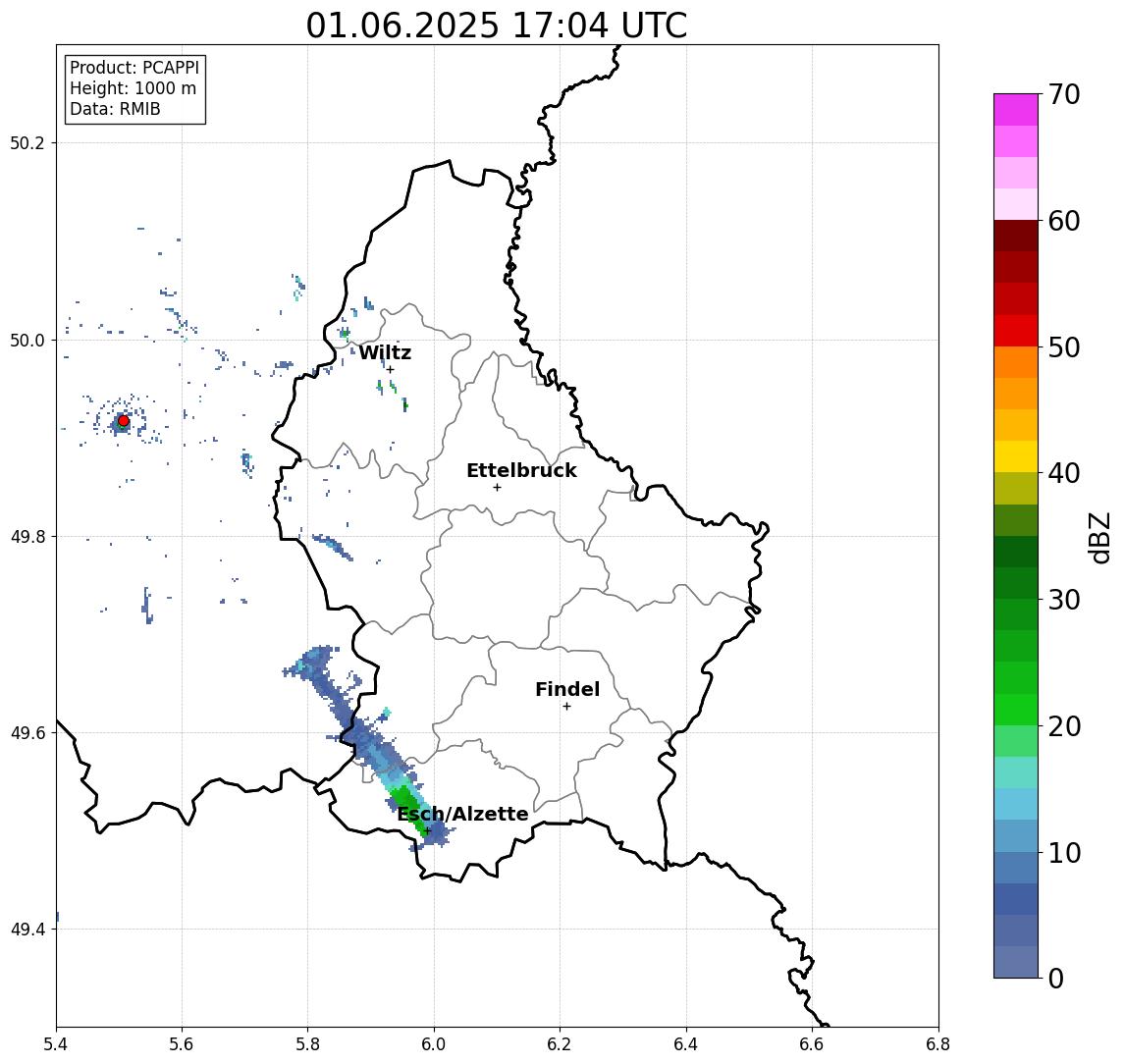Click the dark maroon colorbar segment below 60
Screen dimensions: 1124x1064
[x=1016, y=236]
